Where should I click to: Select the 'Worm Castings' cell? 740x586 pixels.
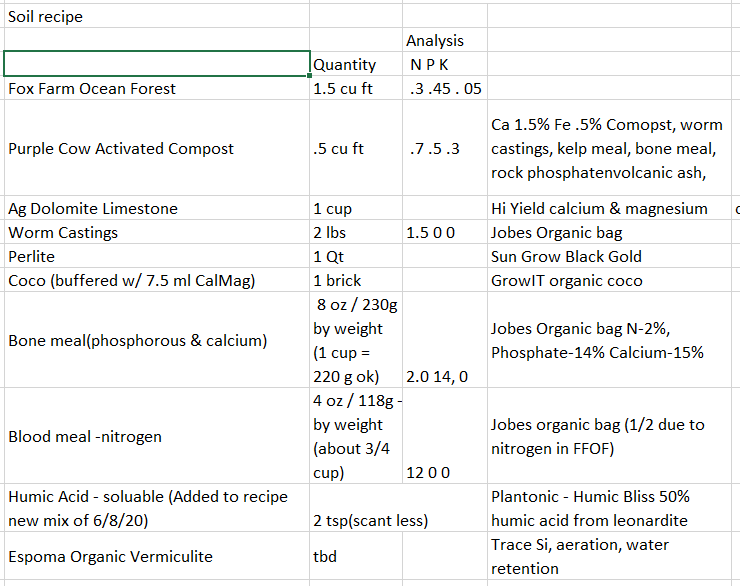click(x=156, y=232)
